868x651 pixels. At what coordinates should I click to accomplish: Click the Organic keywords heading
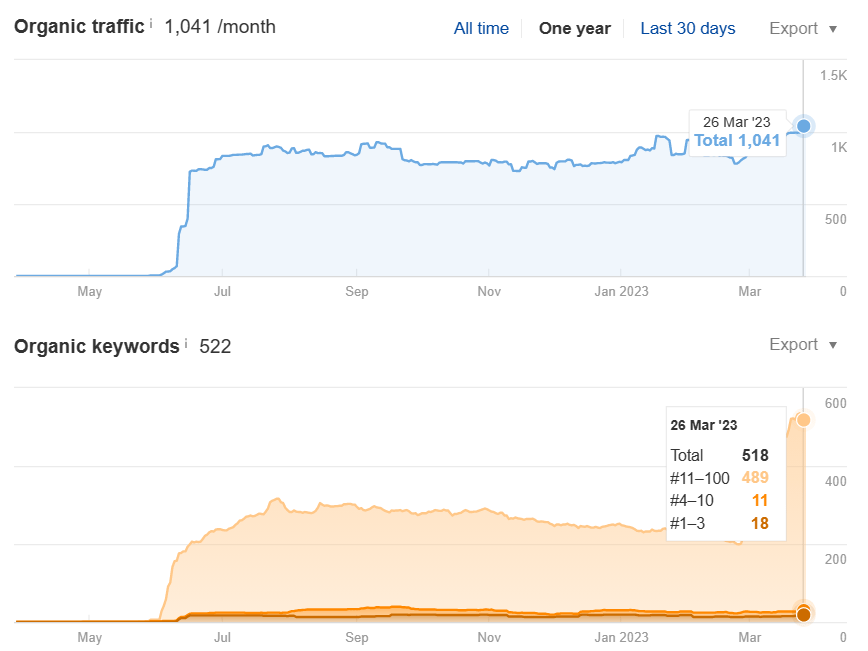[x=96, y=346]
